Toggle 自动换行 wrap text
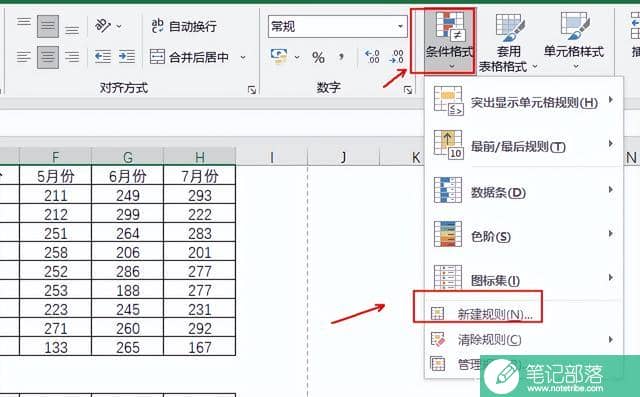Screen dimensions: 640x397 [x=184, y=26]
